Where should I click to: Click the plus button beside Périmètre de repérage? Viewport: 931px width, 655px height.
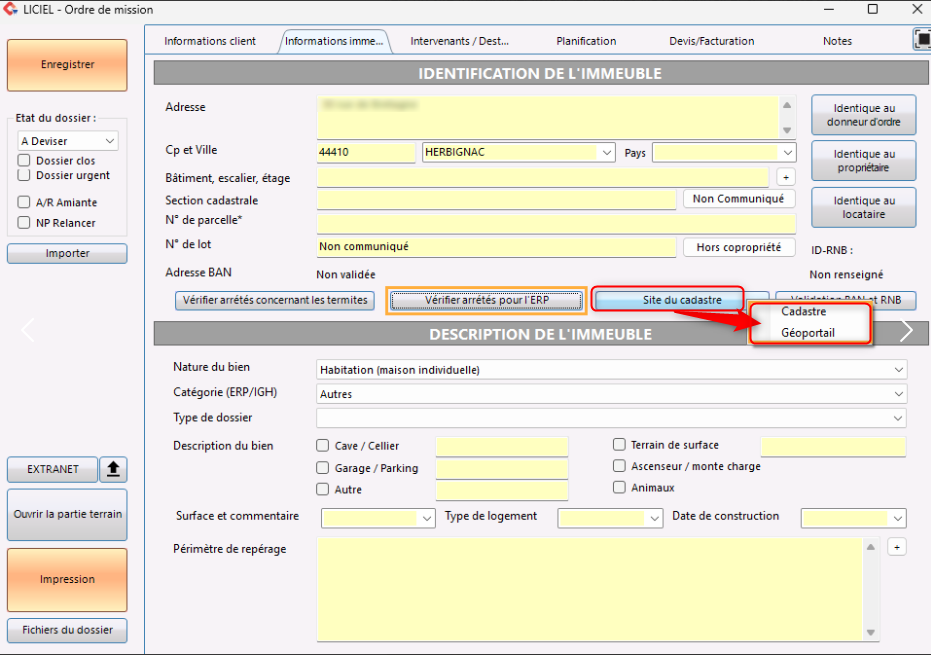tap(897, 547)
